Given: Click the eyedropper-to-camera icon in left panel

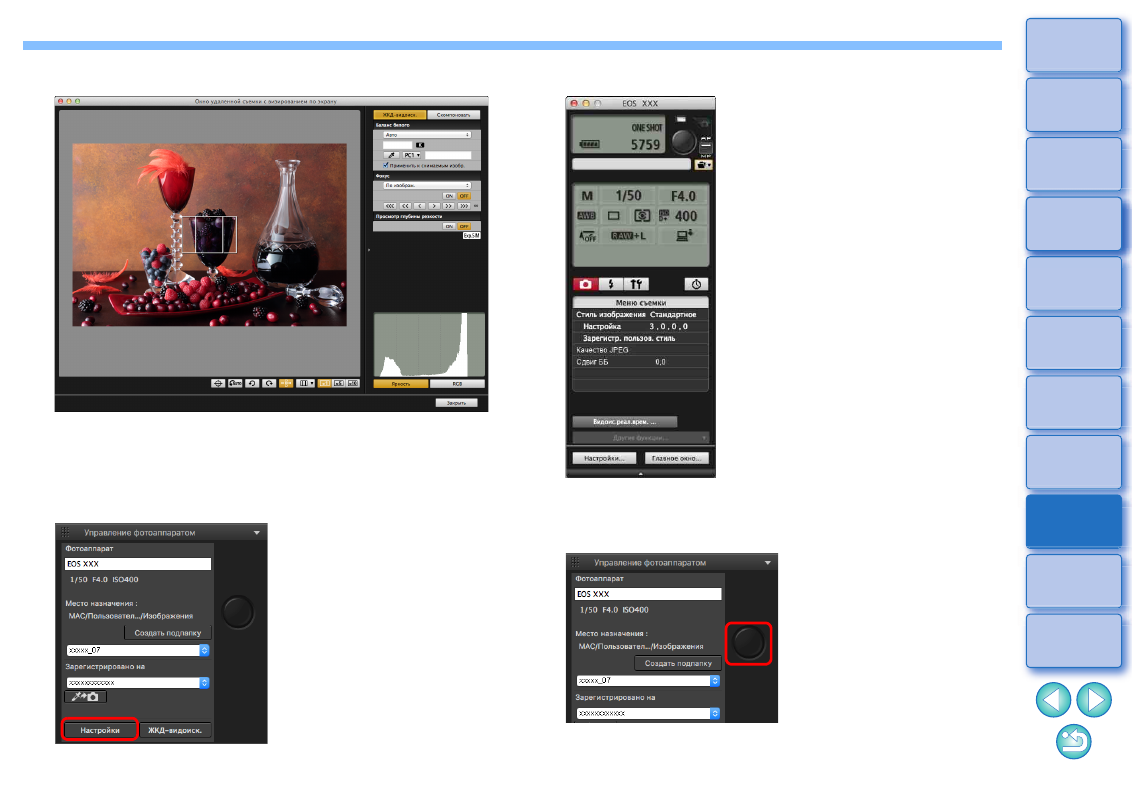Looking at the screenshot, I should 86,697.
